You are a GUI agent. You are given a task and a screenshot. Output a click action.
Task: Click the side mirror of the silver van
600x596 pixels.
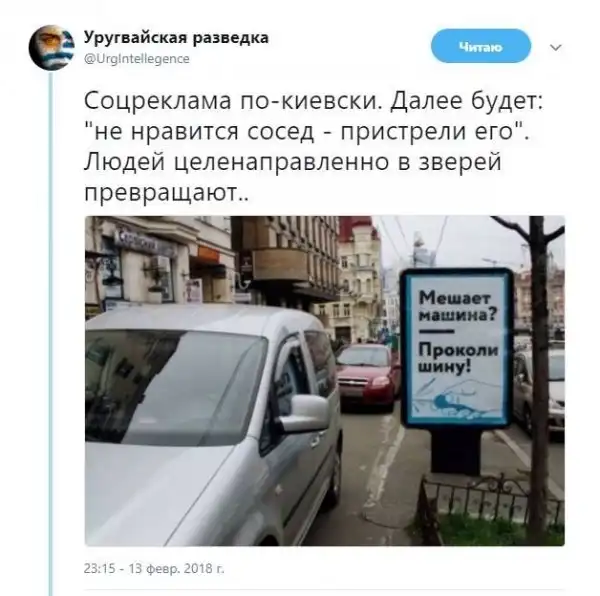click(303, 414)
